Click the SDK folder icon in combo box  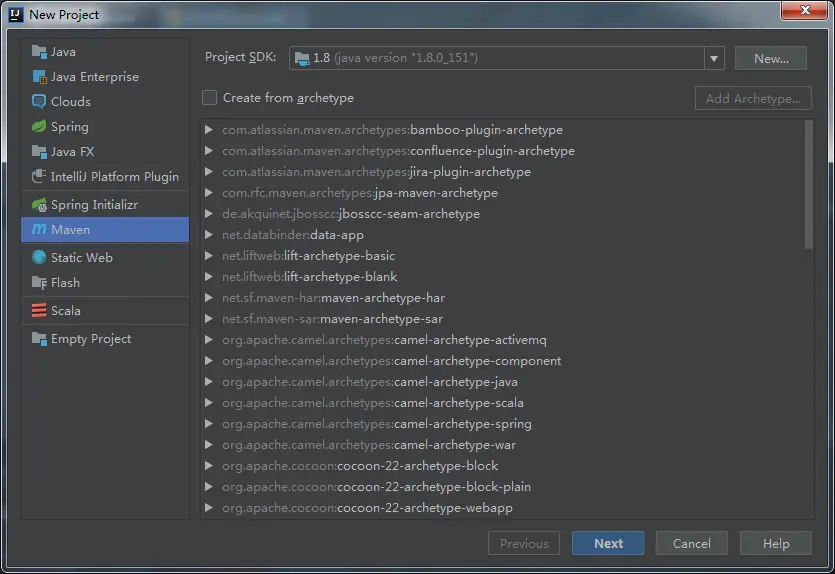302,58
